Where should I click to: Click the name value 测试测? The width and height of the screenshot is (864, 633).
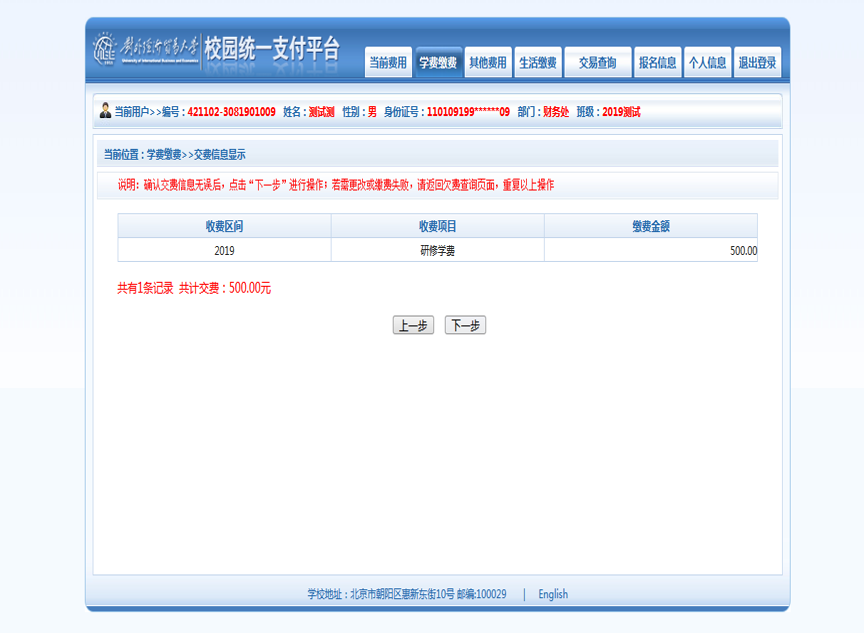click(x=321, y=112)
